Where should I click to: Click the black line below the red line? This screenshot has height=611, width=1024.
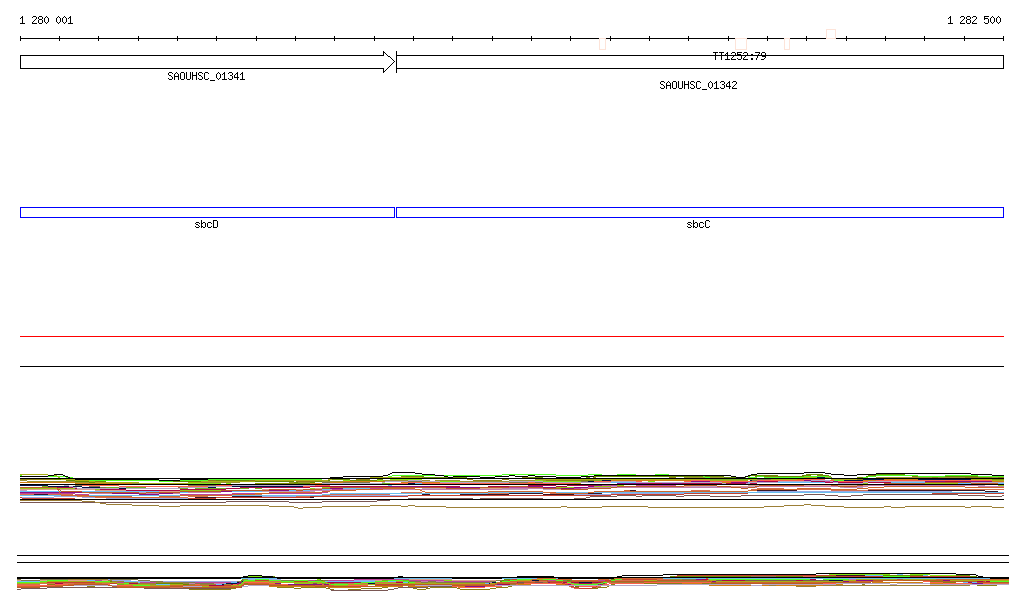point(512,366)
